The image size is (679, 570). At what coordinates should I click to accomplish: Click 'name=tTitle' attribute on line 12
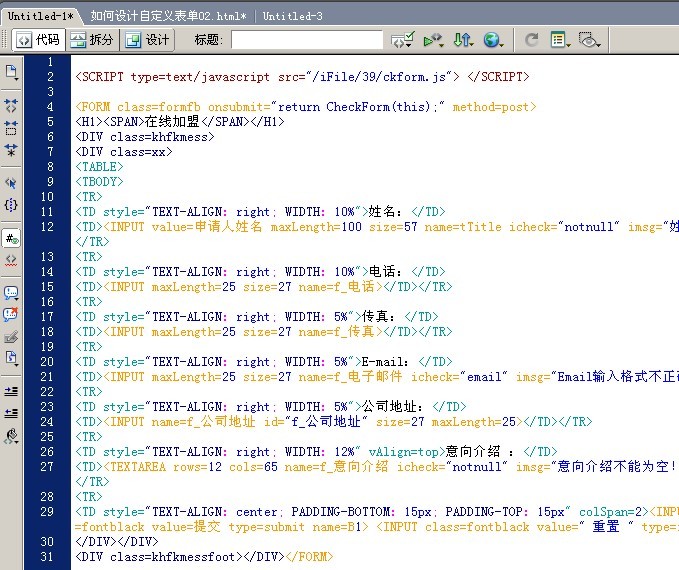point(463,227)
